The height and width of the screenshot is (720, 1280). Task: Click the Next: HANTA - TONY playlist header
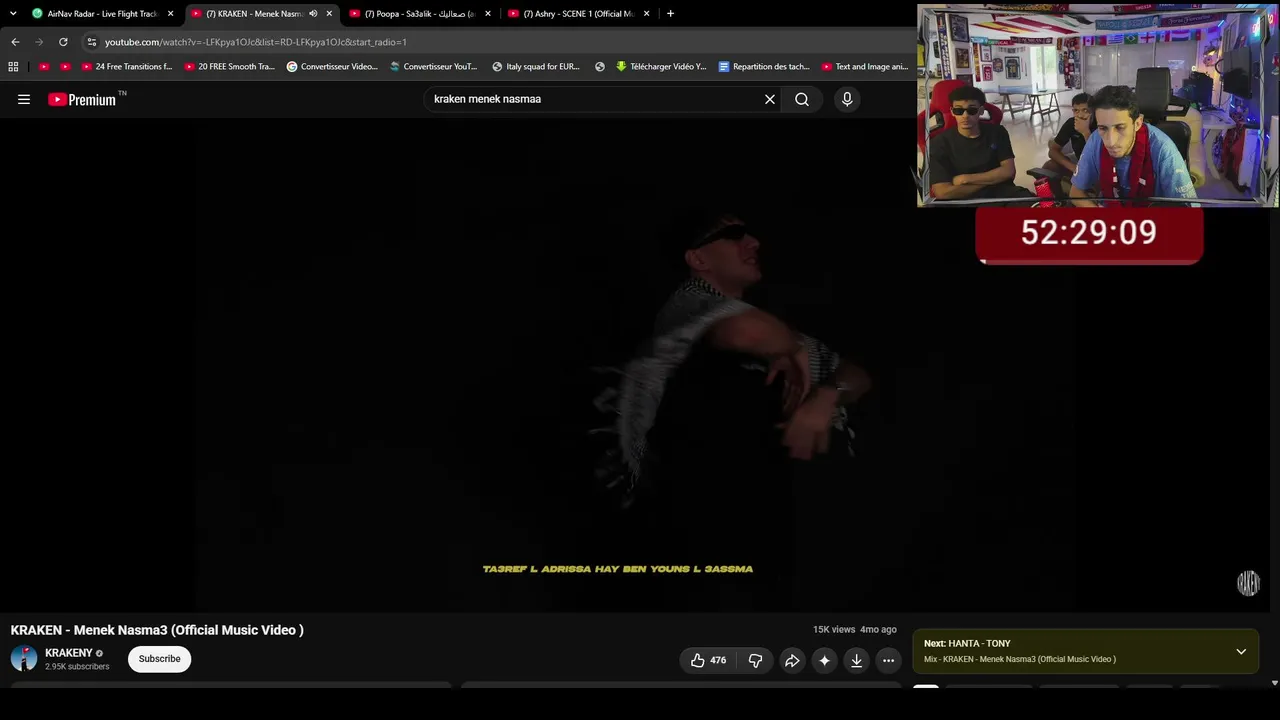coord(967,644)
